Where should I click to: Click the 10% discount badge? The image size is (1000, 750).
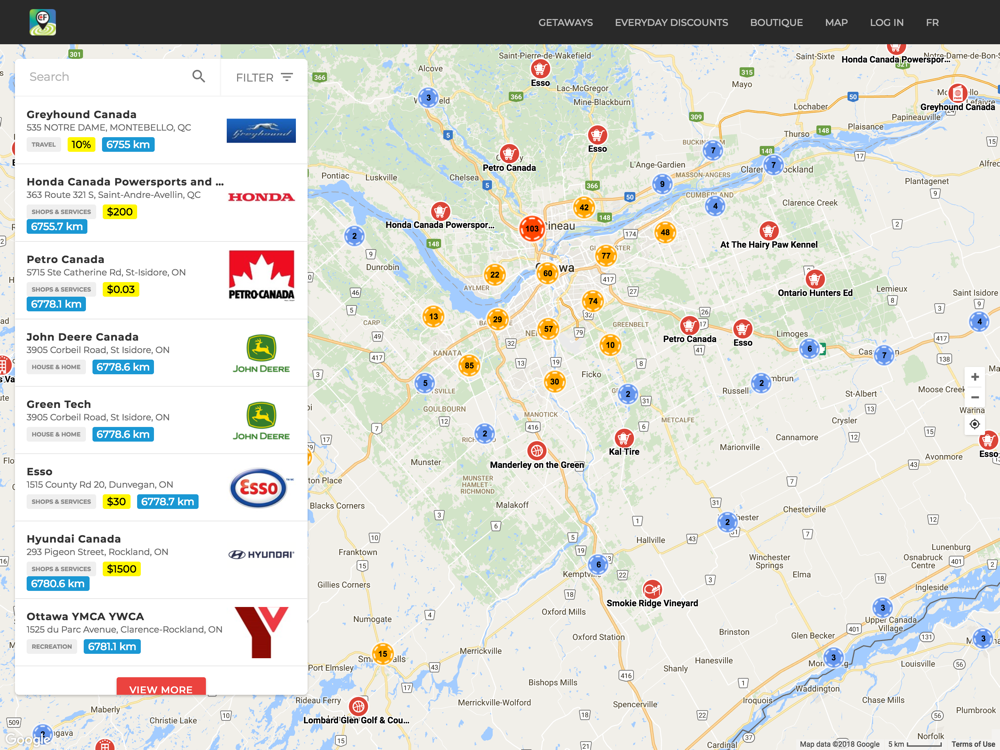tap(81, 145)
